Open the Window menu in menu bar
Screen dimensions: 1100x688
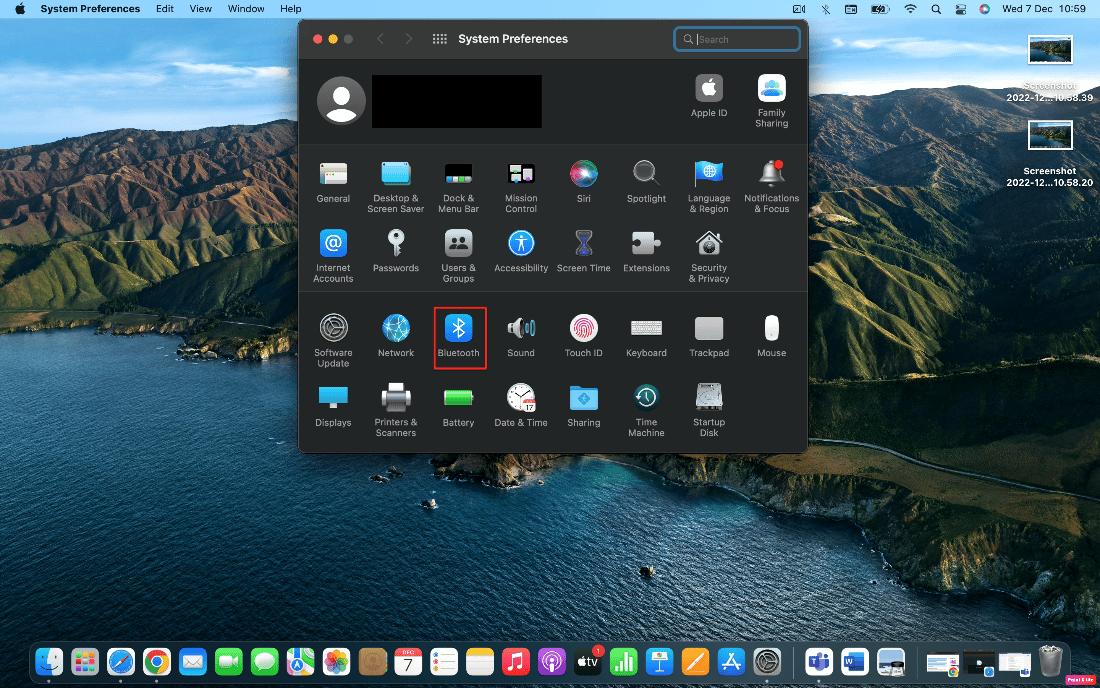pyautogui.click(x=246, y=9)
